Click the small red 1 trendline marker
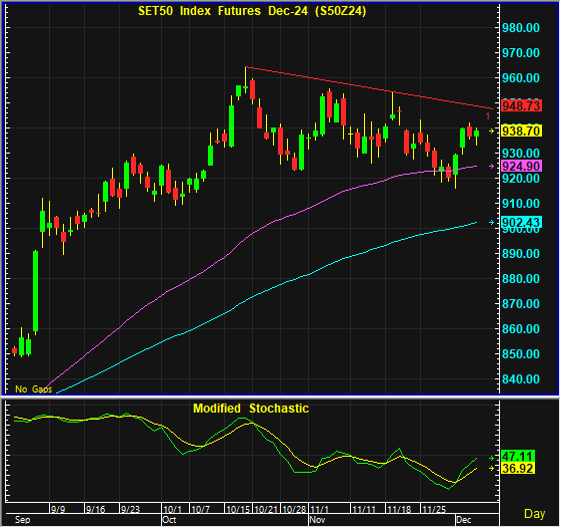The height and width of the screenshot is (528, 561). point(488,116)
